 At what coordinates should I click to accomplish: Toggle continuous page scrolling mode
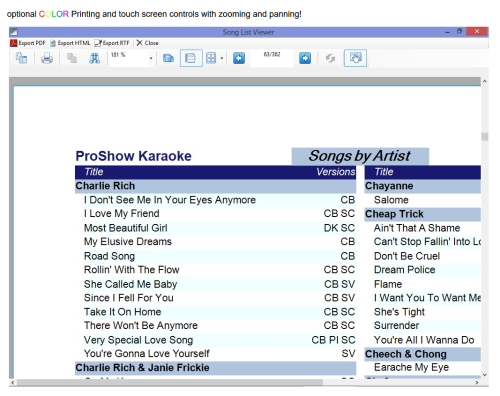[191, 58]
